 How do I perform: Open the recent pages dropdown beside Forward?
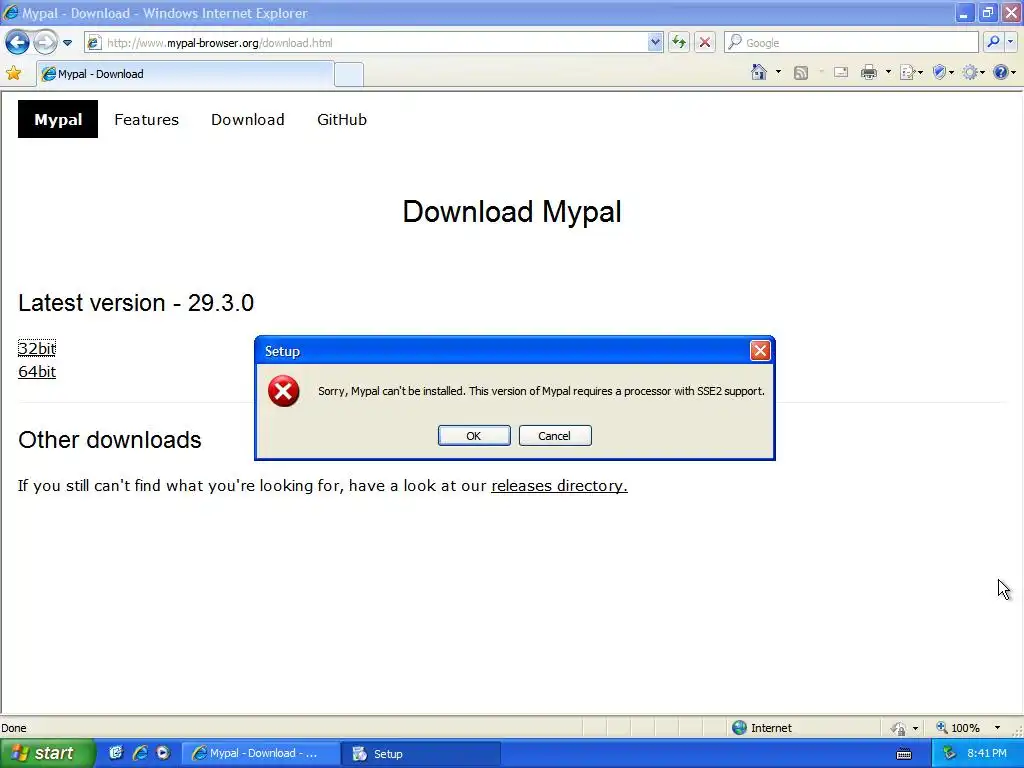click(67, 43)
